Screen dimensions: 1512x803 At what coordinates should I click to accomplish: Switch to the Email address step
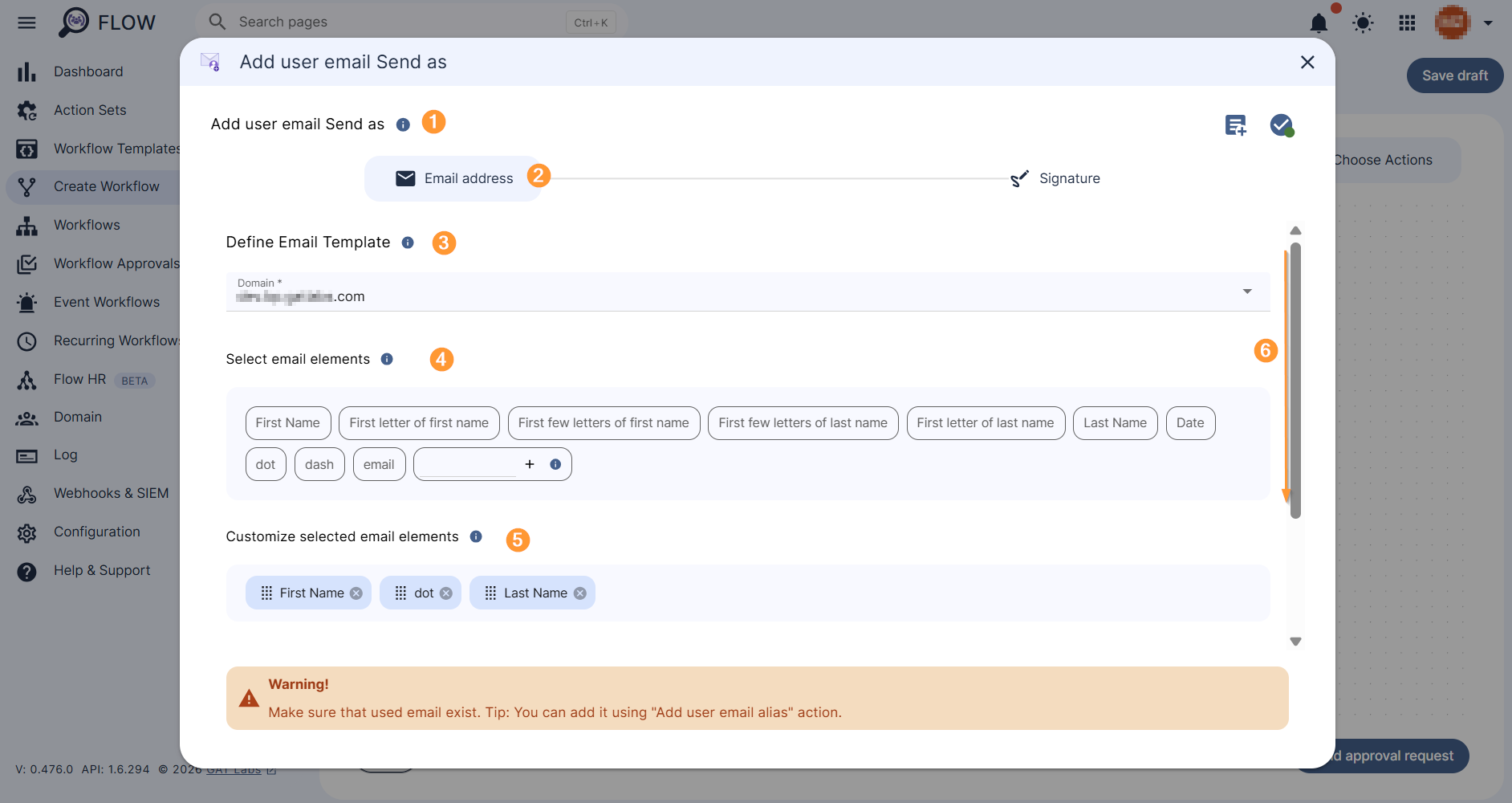point(453,178)
